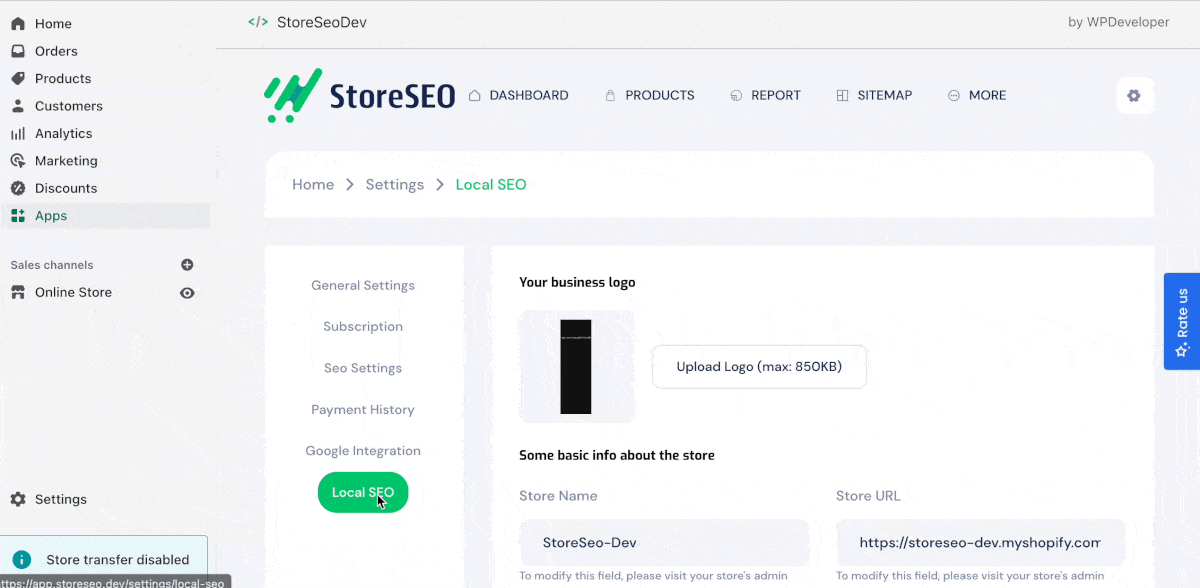The image size is (1200, 588).
Task: Click the Marketing target icon
Action: (x=18, y=161)
